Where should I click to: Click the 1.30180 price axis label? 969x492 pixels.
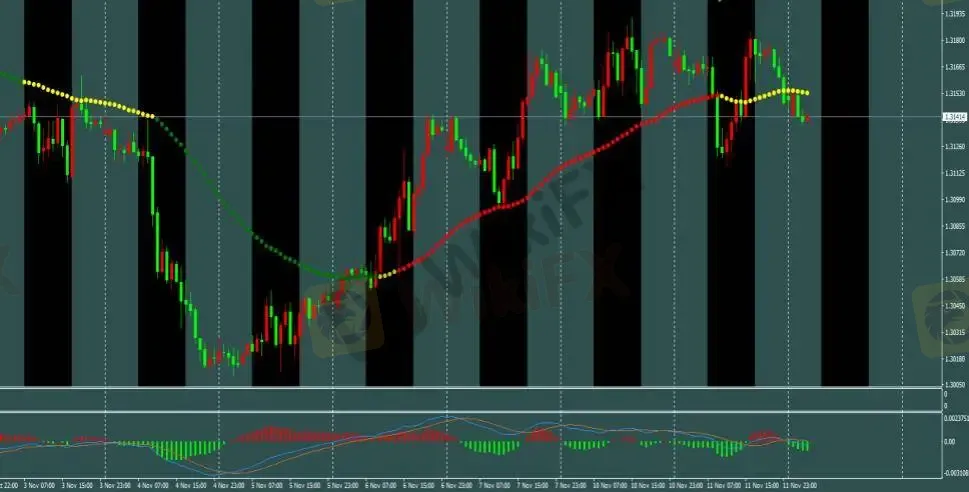click(956, 359)
